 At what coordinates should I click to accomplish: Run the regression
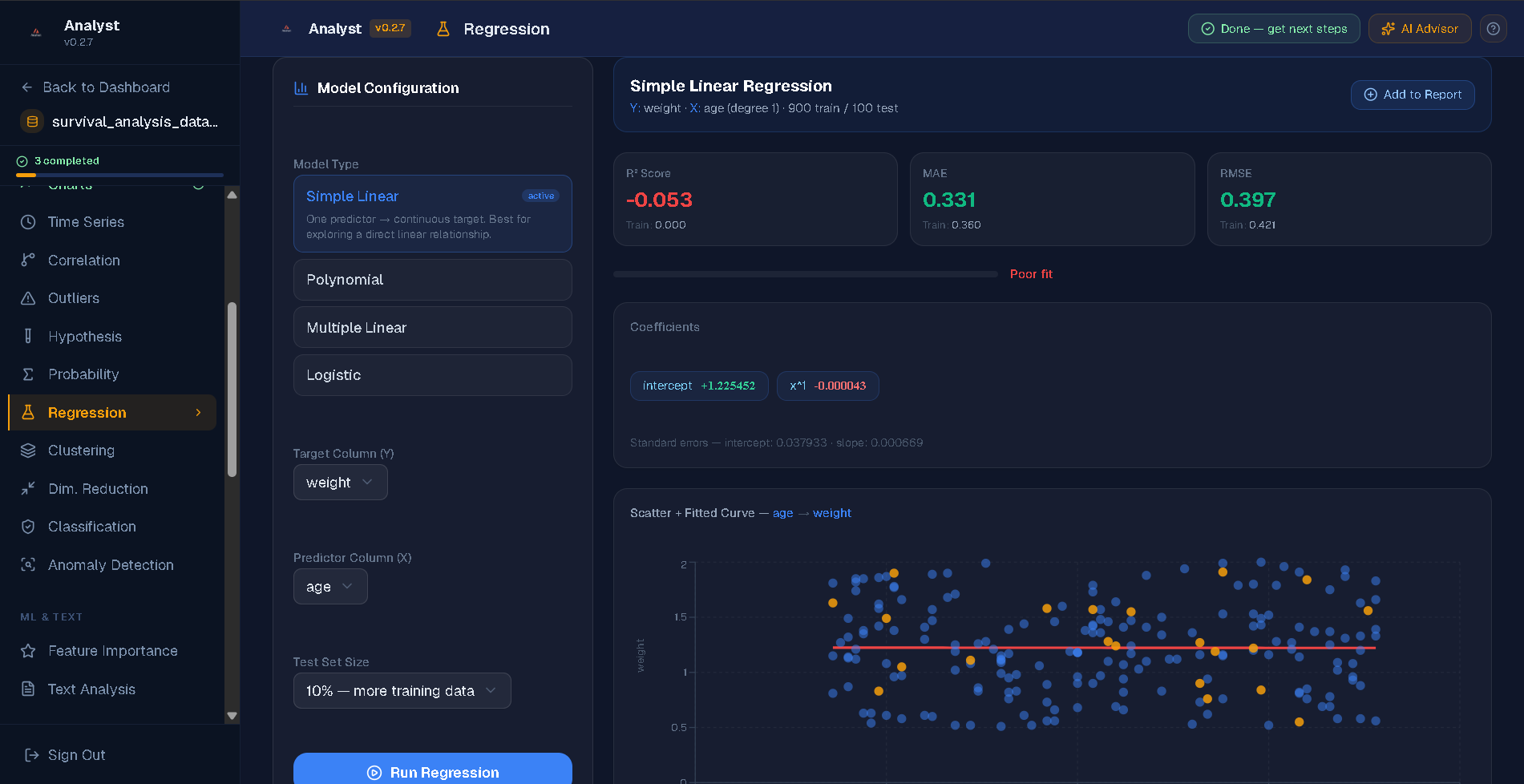pyautogui.click(x=433, y=770)
